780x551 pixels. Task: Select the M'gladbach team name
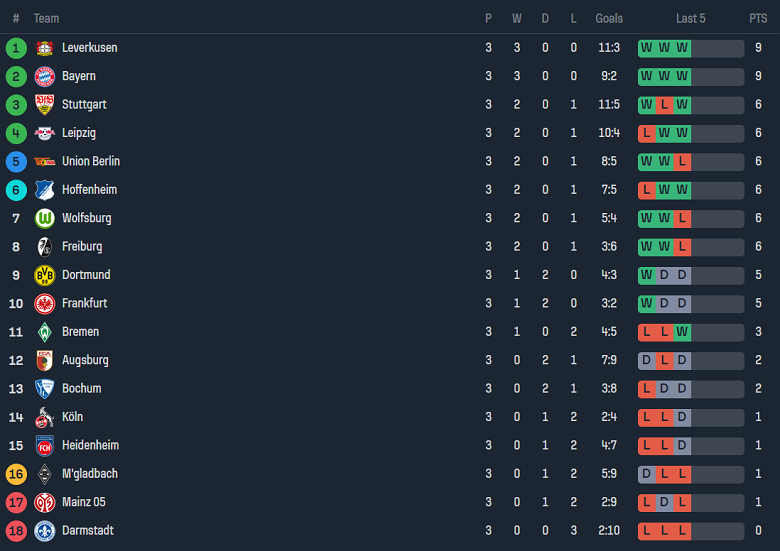[90, 474]
